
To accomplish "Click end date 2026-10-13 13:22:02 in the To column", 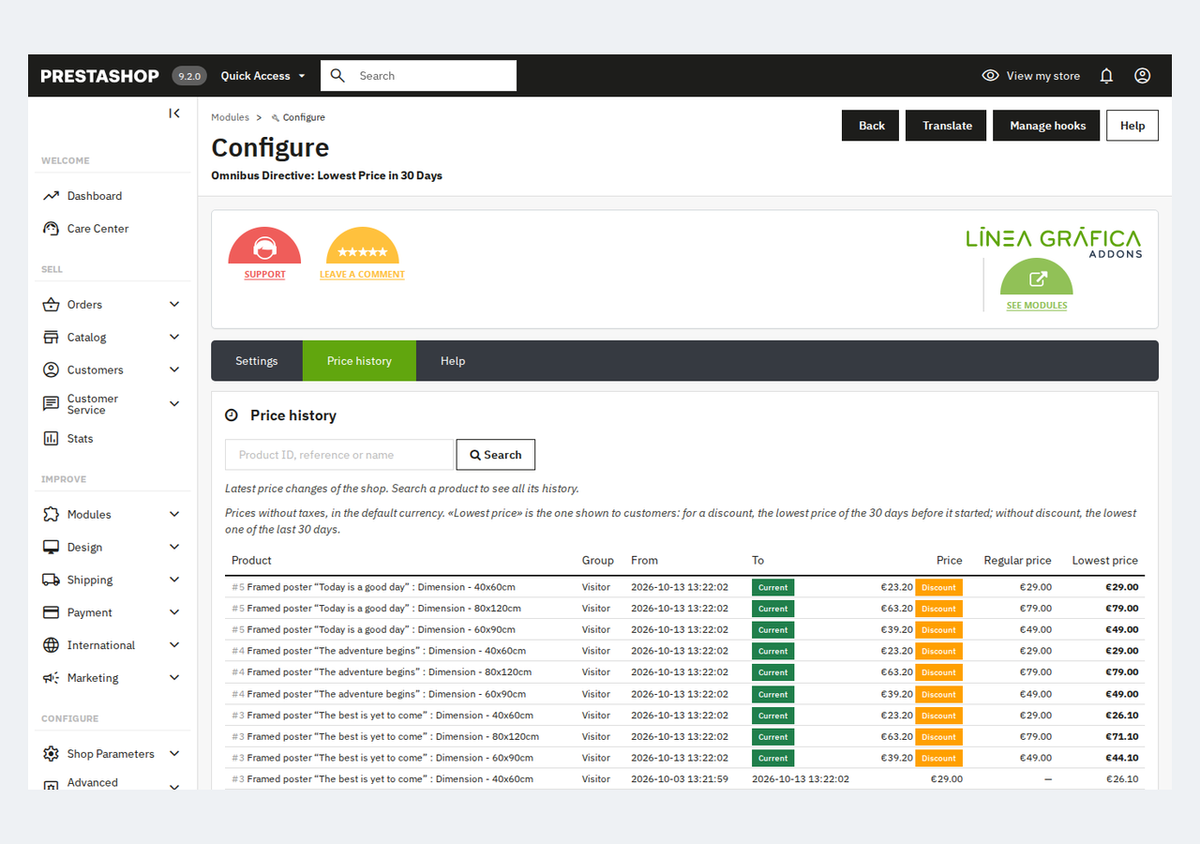I will click(x=801, y=779).
